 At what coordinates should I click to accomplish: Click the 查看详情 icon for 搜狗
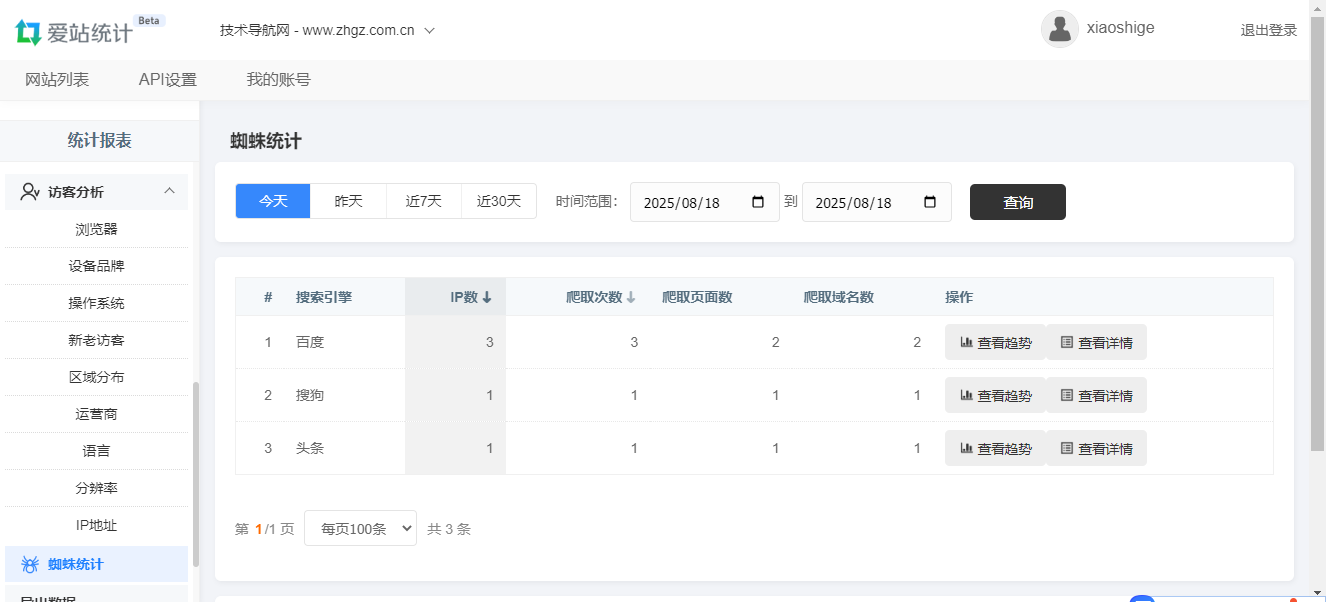coord(1065,395)
